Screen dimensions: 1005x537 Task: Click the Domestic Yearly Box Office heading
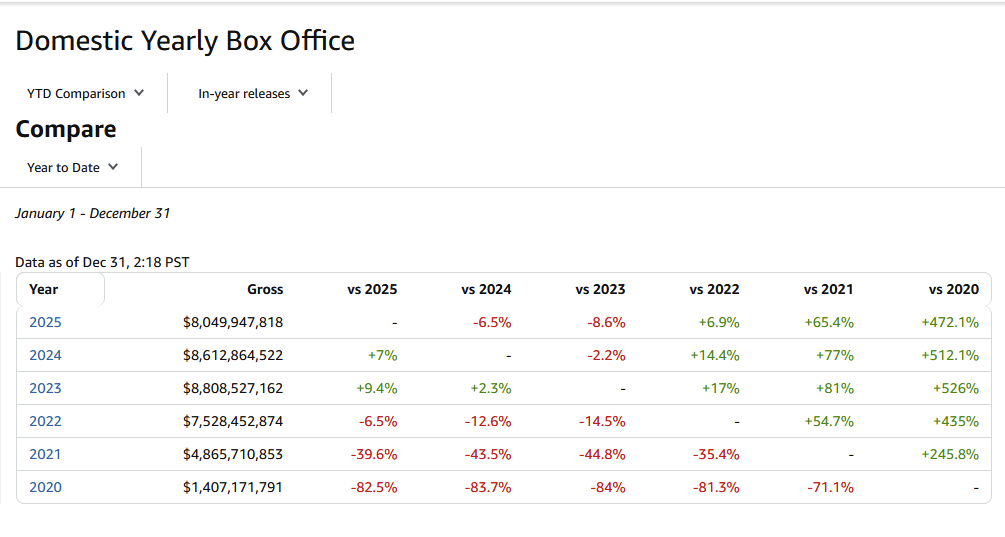pos(185,41)
